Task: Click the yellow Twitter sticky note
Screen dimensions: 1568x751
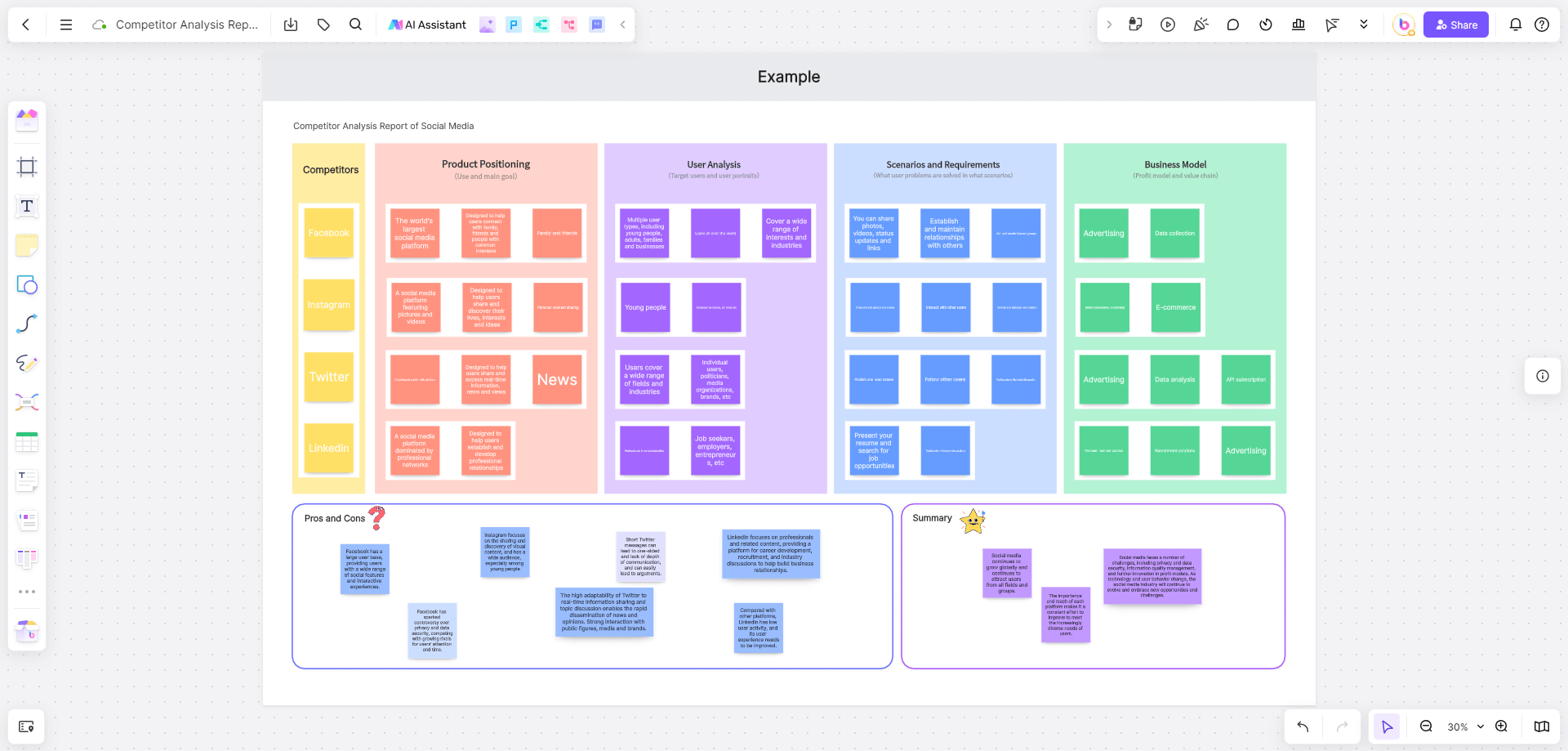Action: [329, 377]
